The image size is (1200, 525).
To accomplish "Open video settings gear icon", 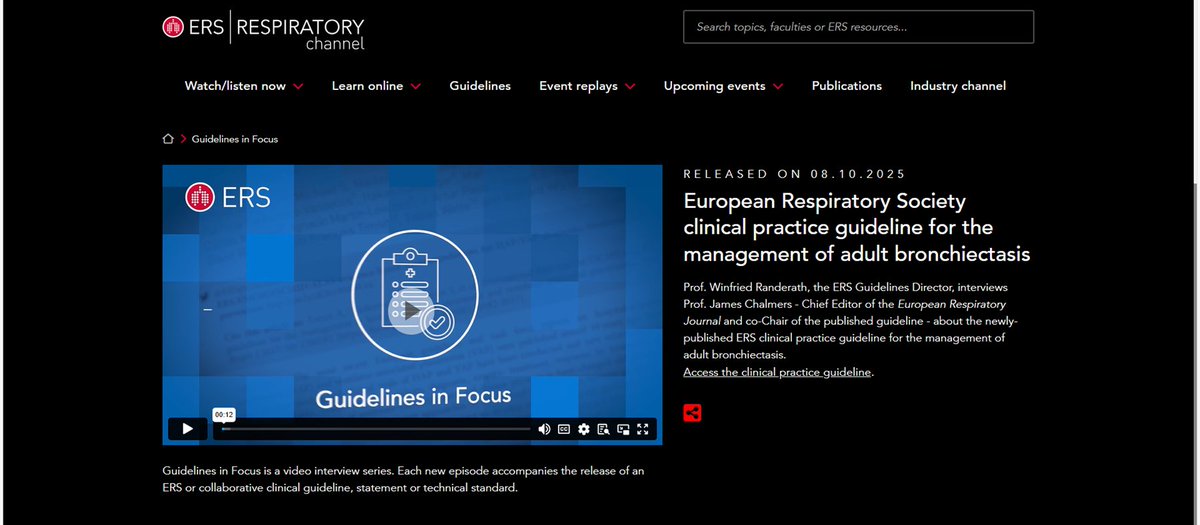I will [583, 429].
